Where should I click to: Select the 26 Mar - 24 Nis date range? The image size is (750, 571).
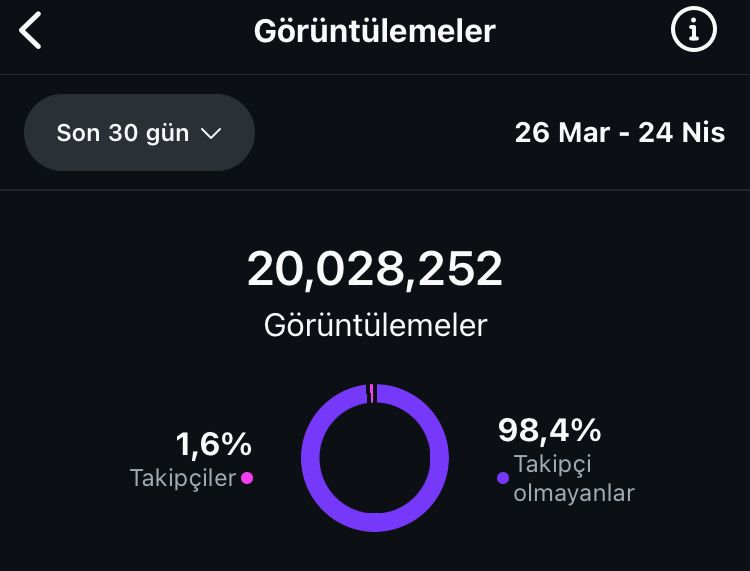point(620,132)
